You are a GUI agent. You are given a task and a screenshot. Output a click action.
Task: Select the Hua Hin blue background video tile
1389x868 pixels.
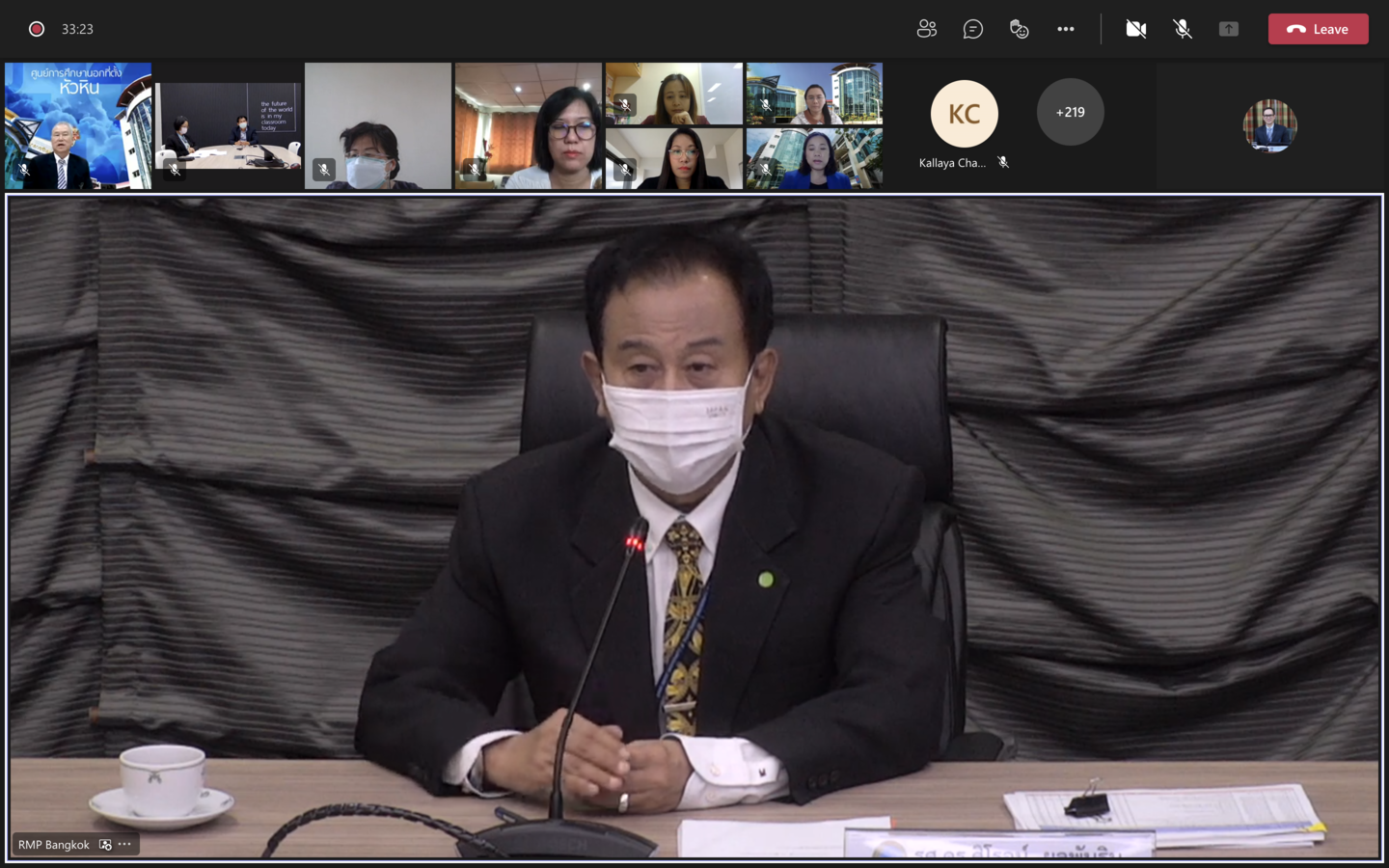[78, 125]
